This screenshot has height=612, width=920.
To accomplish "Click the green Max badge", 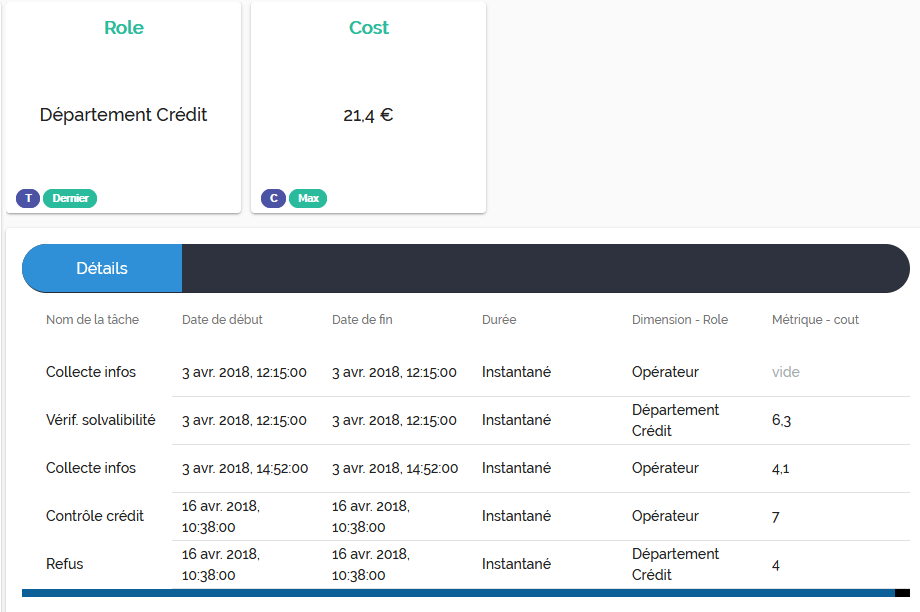I will [x=308, y=198].
